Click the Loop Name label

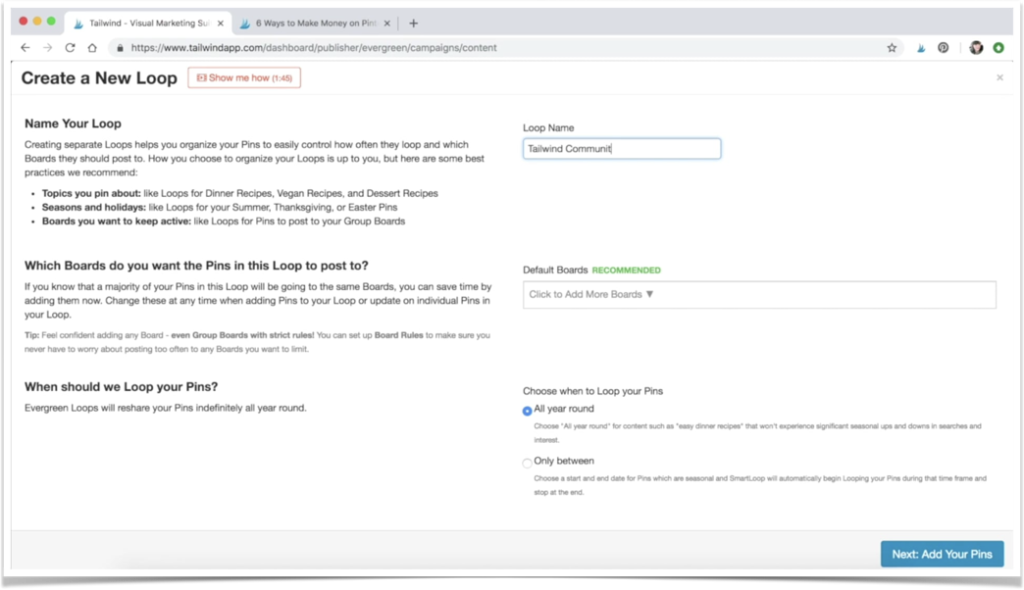pos(549,128)
